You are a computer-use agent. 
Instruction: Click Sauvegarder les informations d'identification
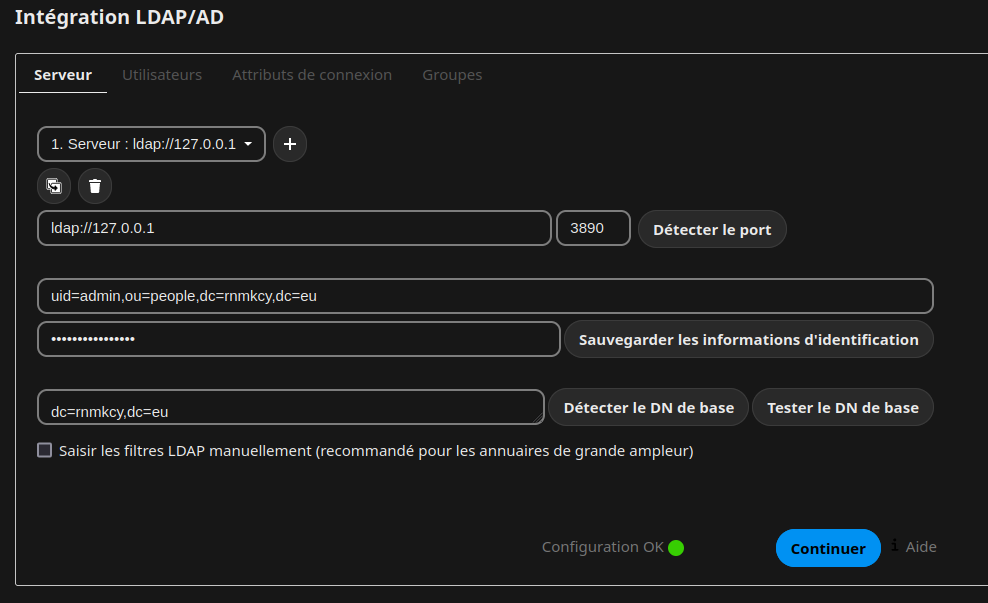point(748,339)
